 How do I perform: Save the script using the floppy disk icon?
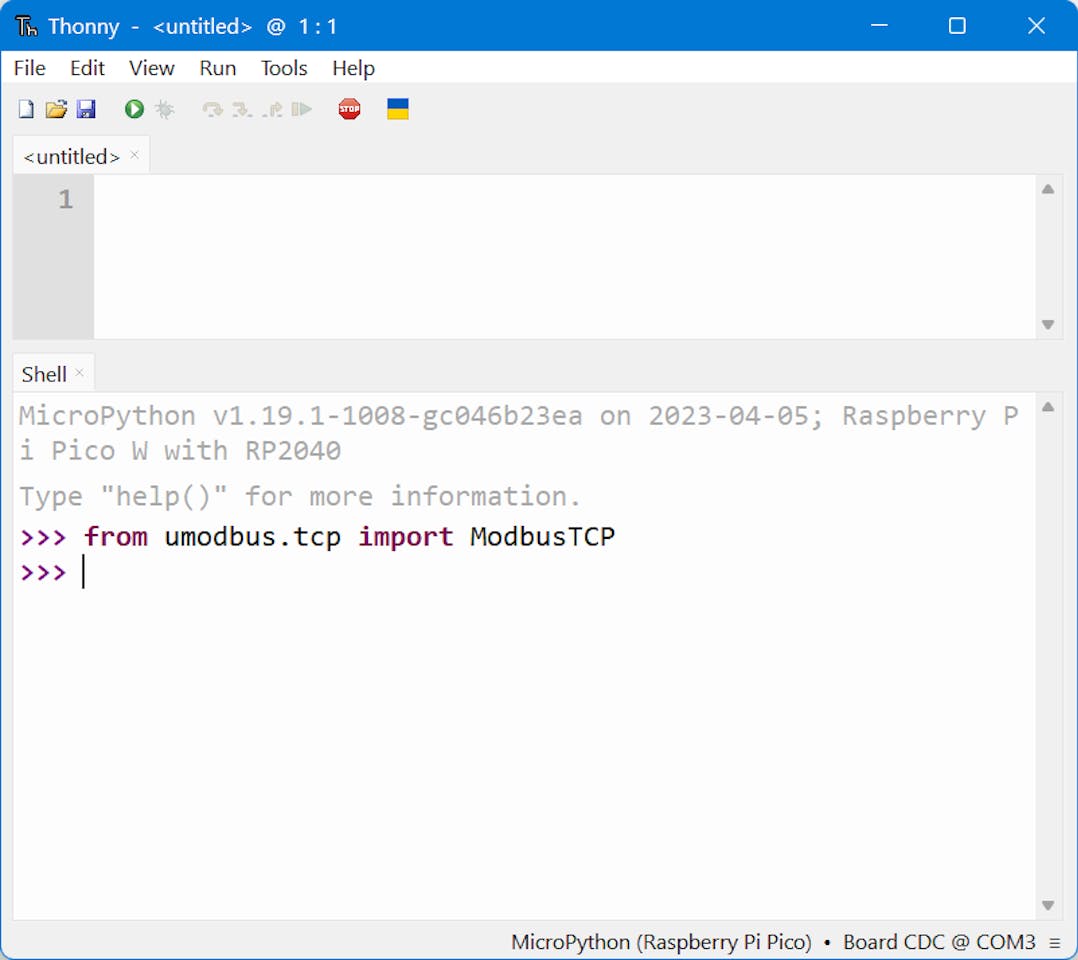click(86, 109)
